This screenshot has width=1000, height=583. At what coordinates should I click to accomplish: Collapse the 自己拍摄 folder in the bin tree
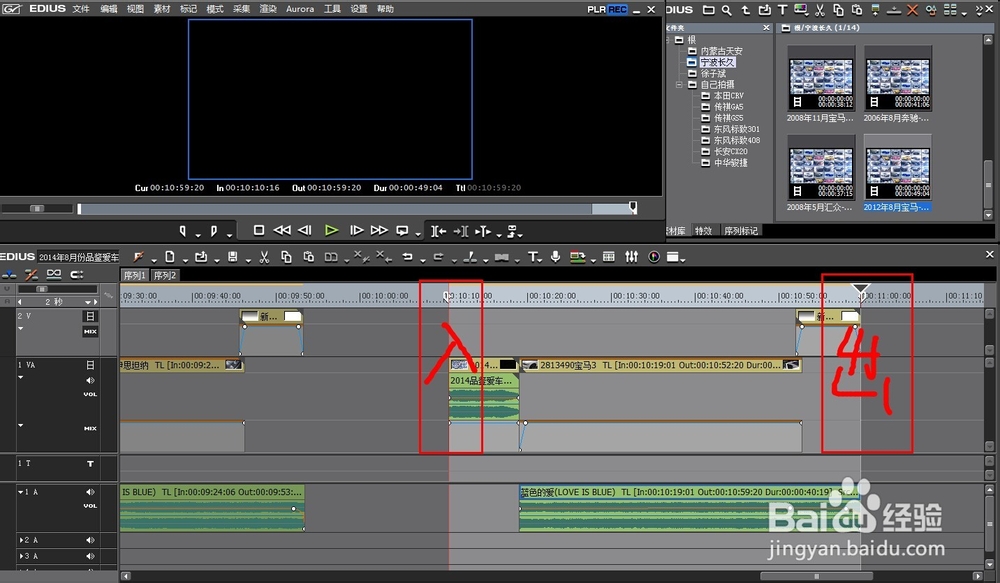pyautogui.click(x=679, y=85)
